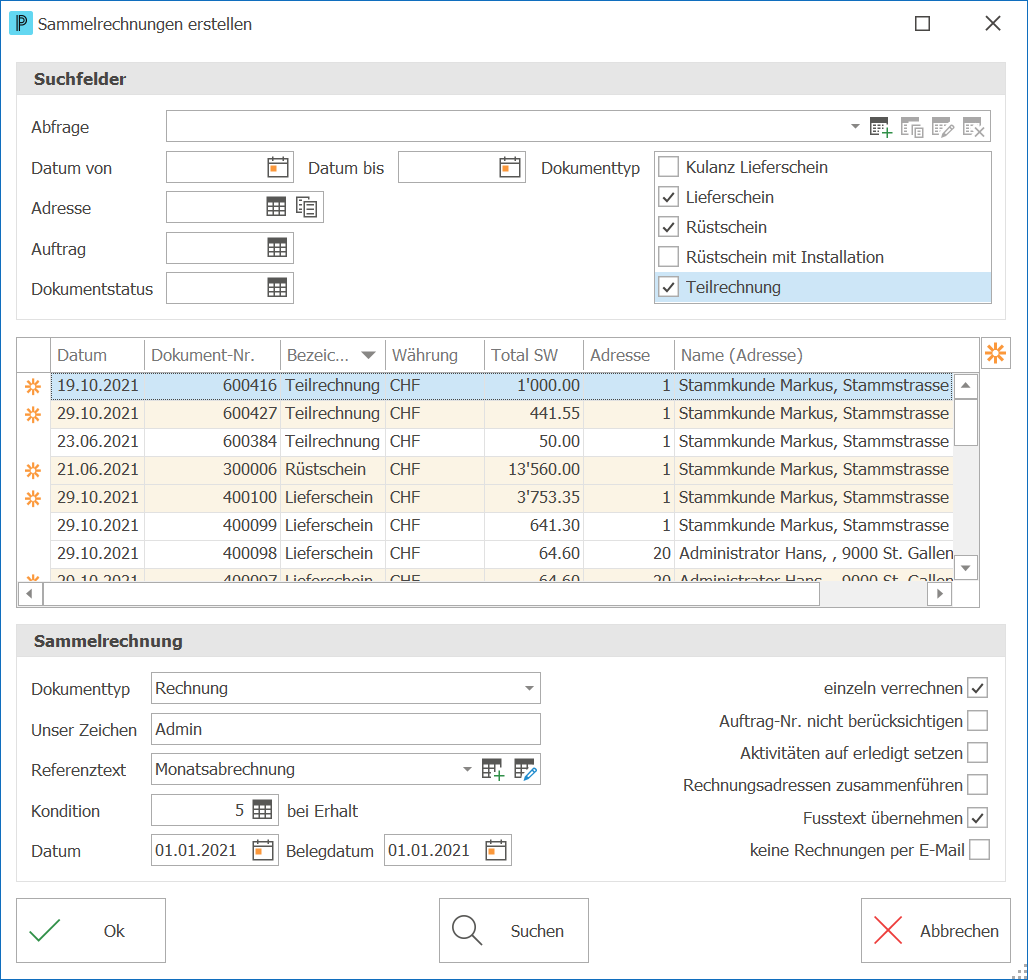Open the Belegdatum calendar picker
The image size is (1028, 980).
pos(496,850)
